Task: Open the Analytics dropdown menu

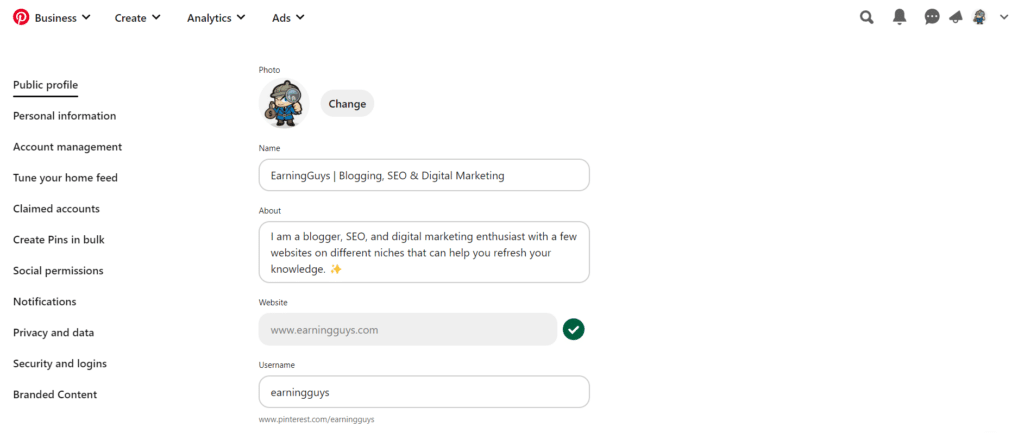Action: point(216,18)
